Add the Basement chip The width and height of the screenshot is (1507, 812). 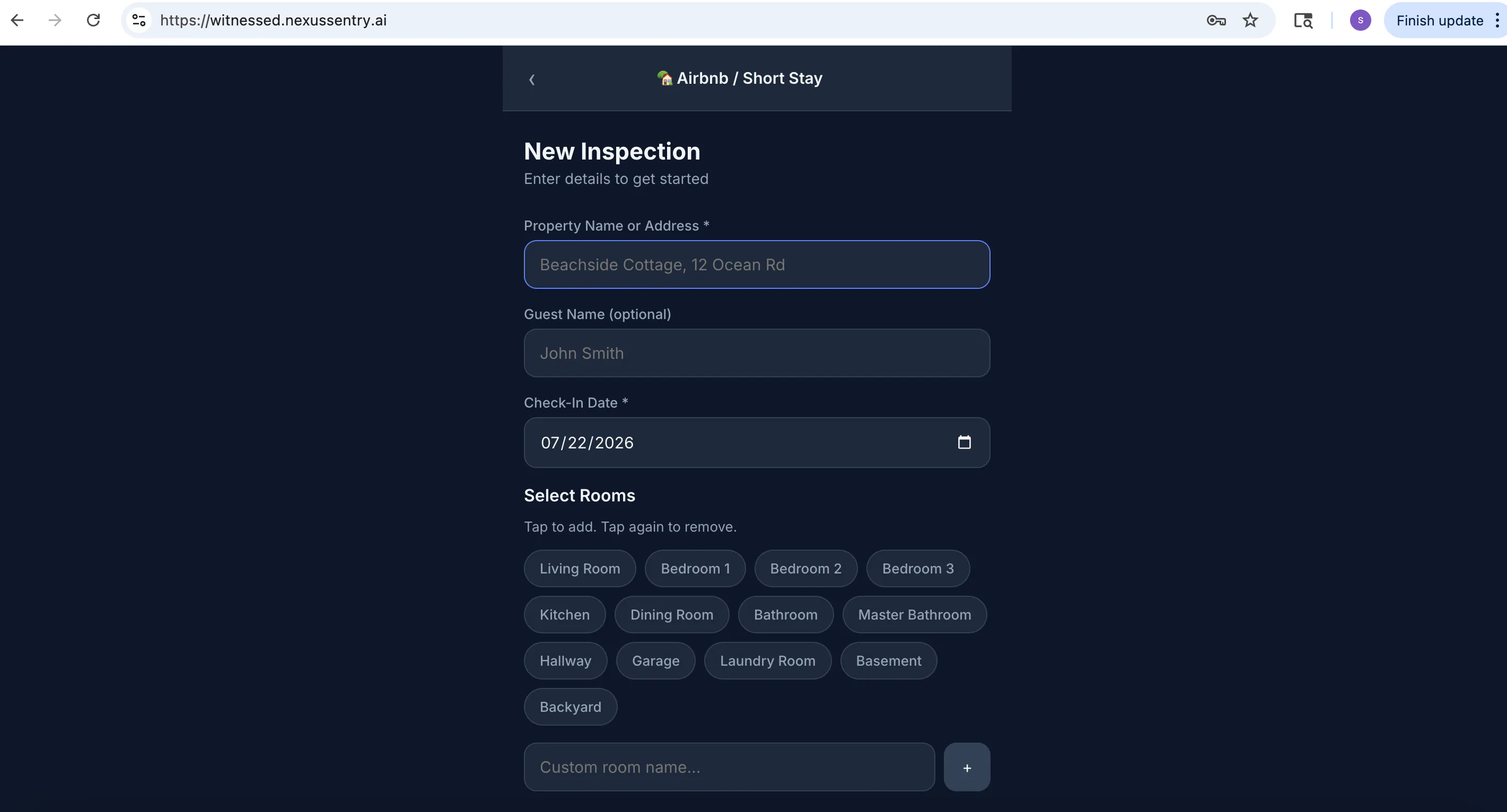coord(889,661)
